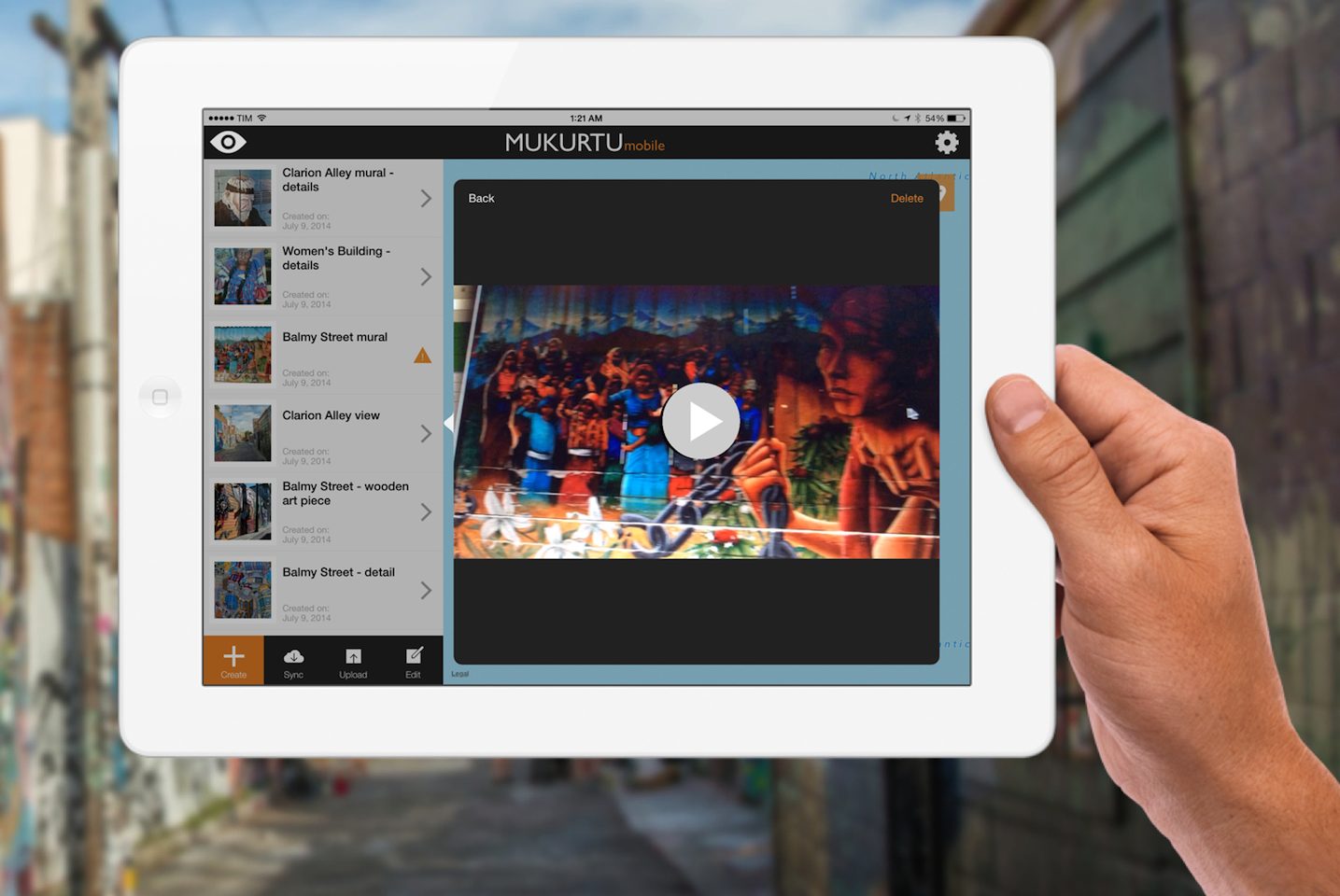Image resolution: width=1340 pixels, height=896 pixels.
Task: Tap the Upload button
Action: tap(353, 661)
